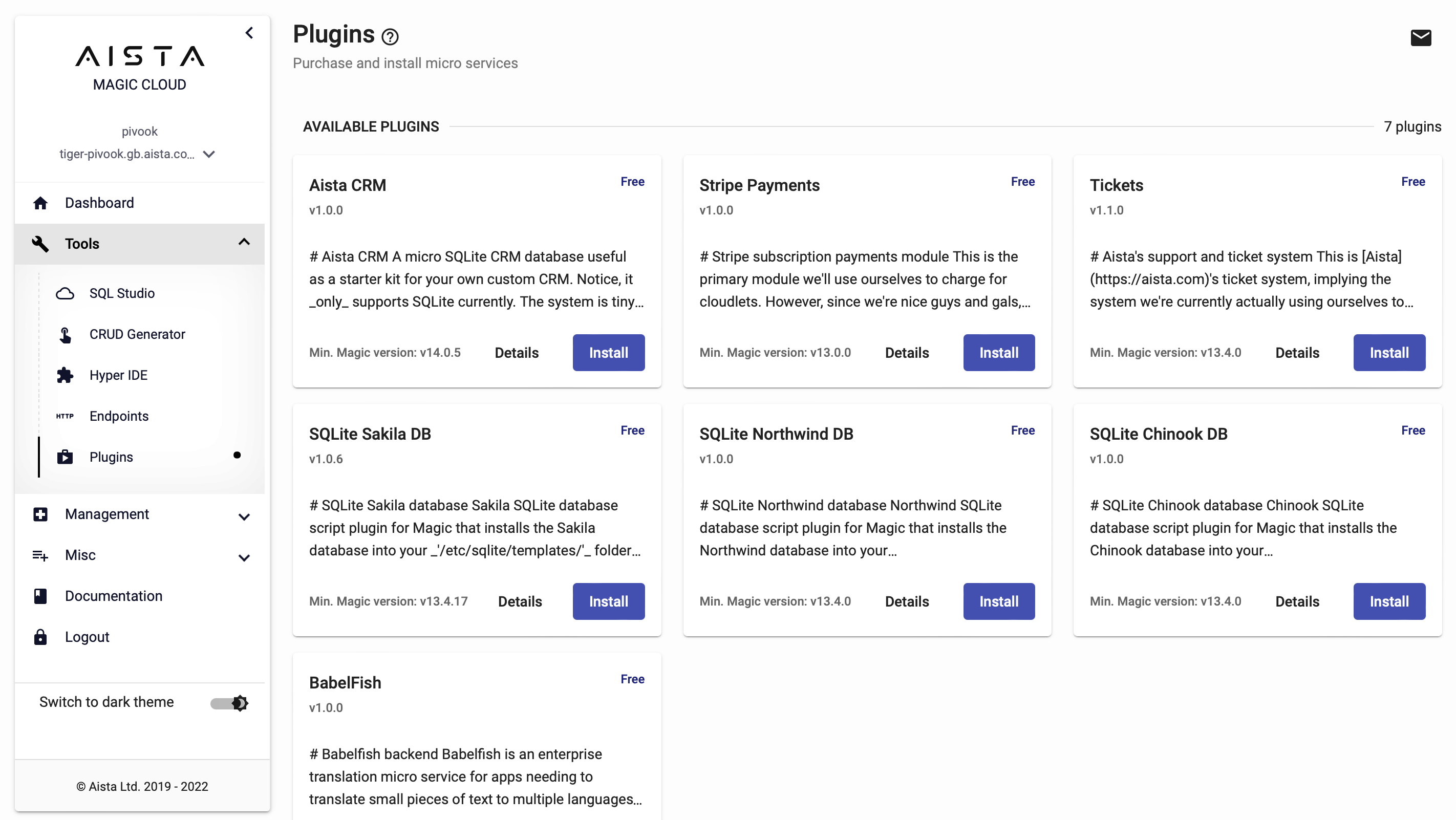Click the Logout lock icon

point(40,636)
